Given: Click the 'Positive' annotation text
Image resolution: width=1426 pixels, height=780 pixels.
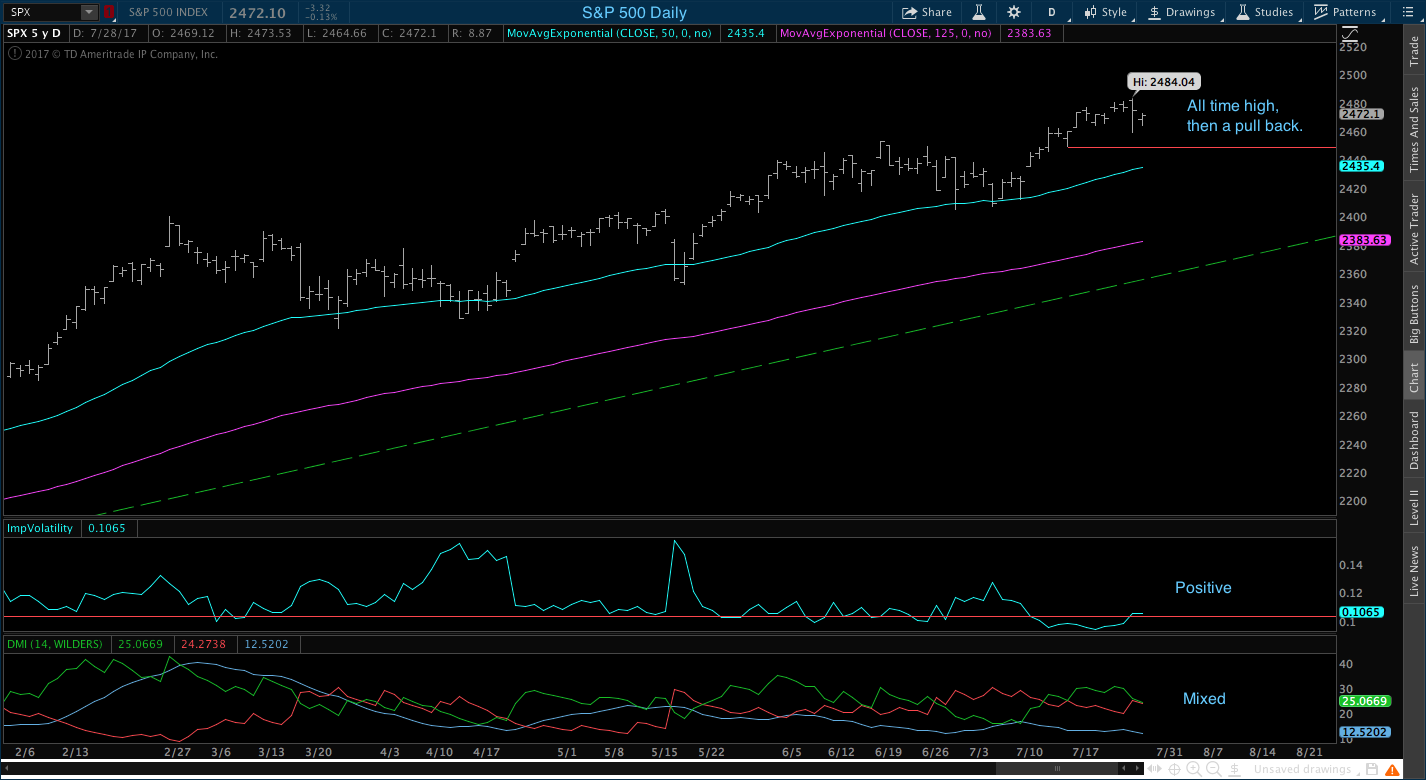Looking at the screenshot, I should 1203,588.
